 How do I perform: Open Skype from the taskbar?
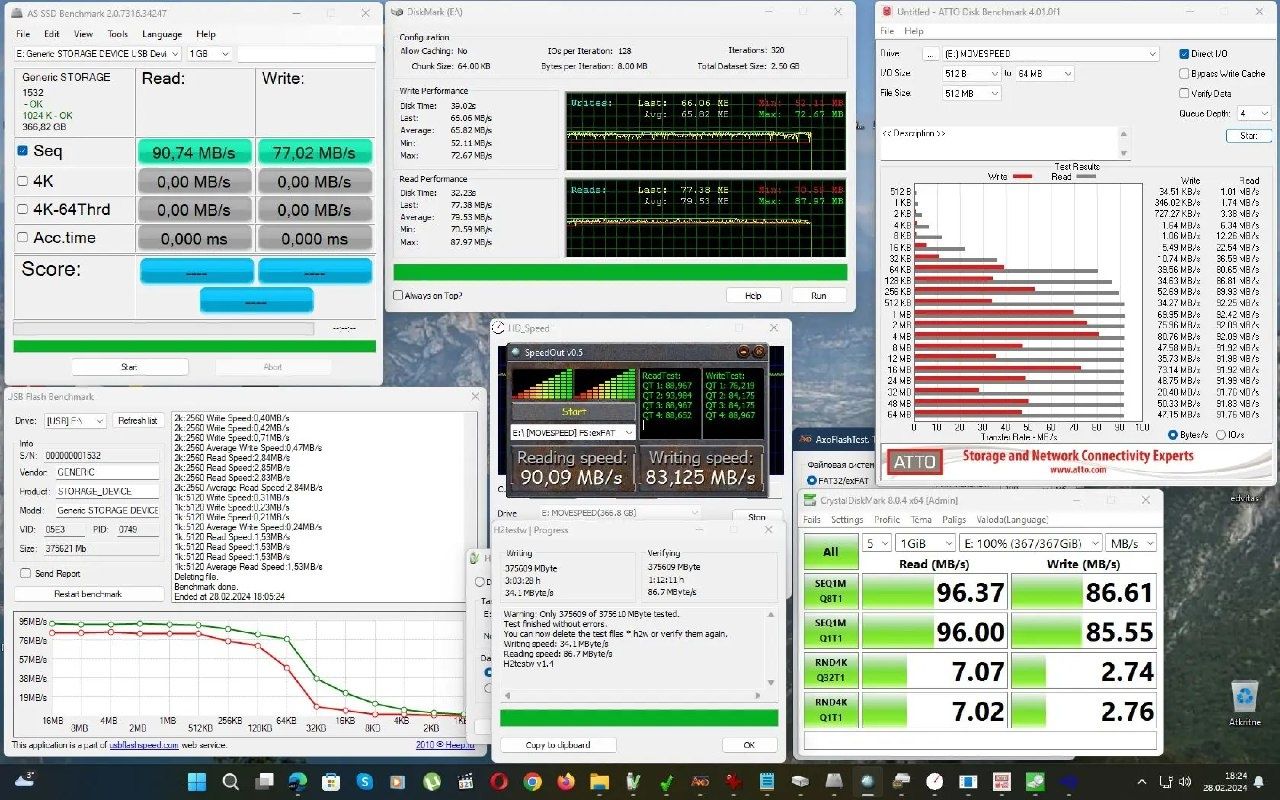click(x=365, y=781)
